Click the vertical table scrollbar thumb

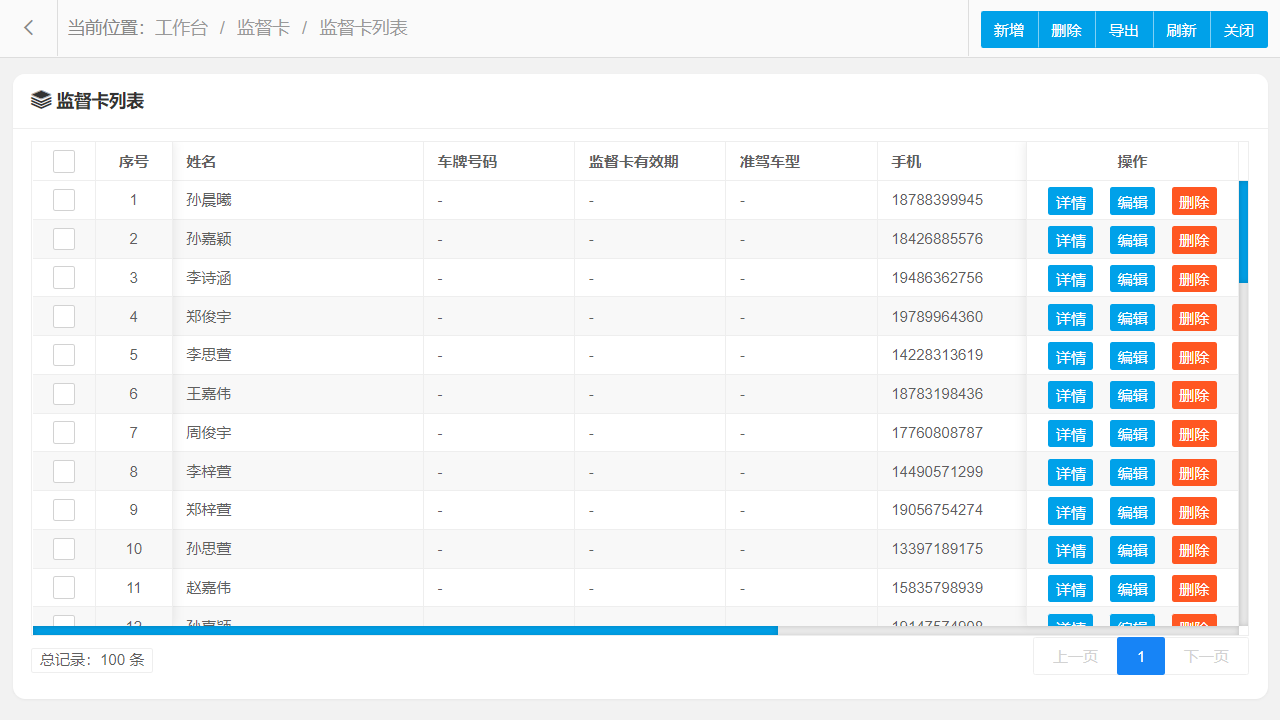point(1243,232)
